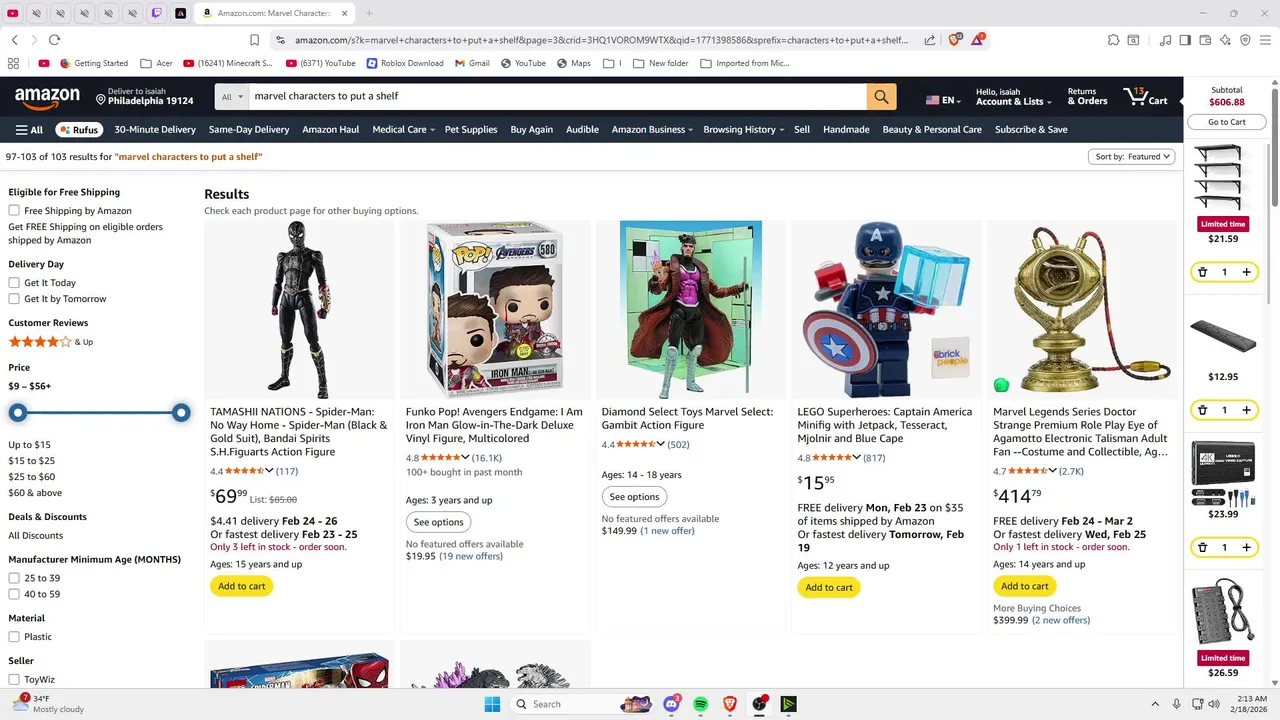
Task: Open the shopping cart icon
Action: (1145, 97)
